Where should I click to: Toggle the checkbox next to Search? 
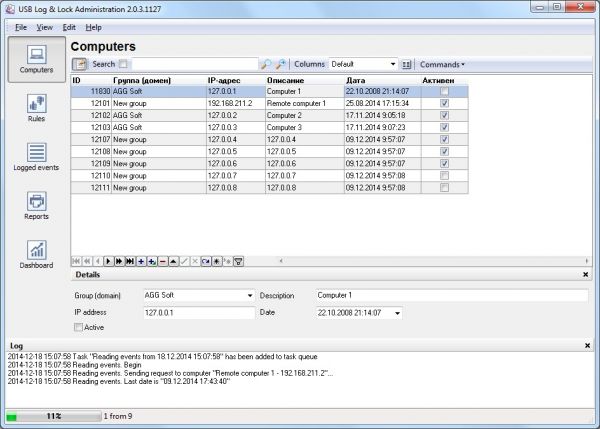pos(124,64)
